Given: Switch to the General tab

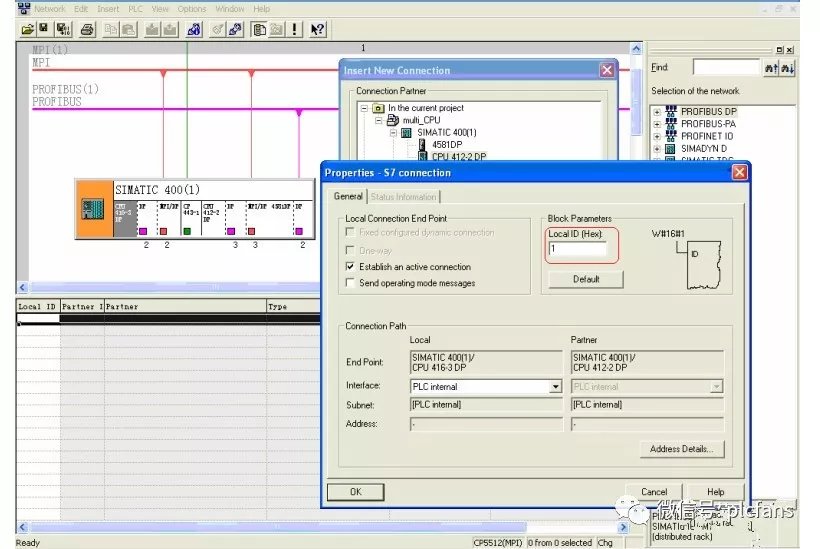Looking at the screenshot, I should click(x=348, y=196).
